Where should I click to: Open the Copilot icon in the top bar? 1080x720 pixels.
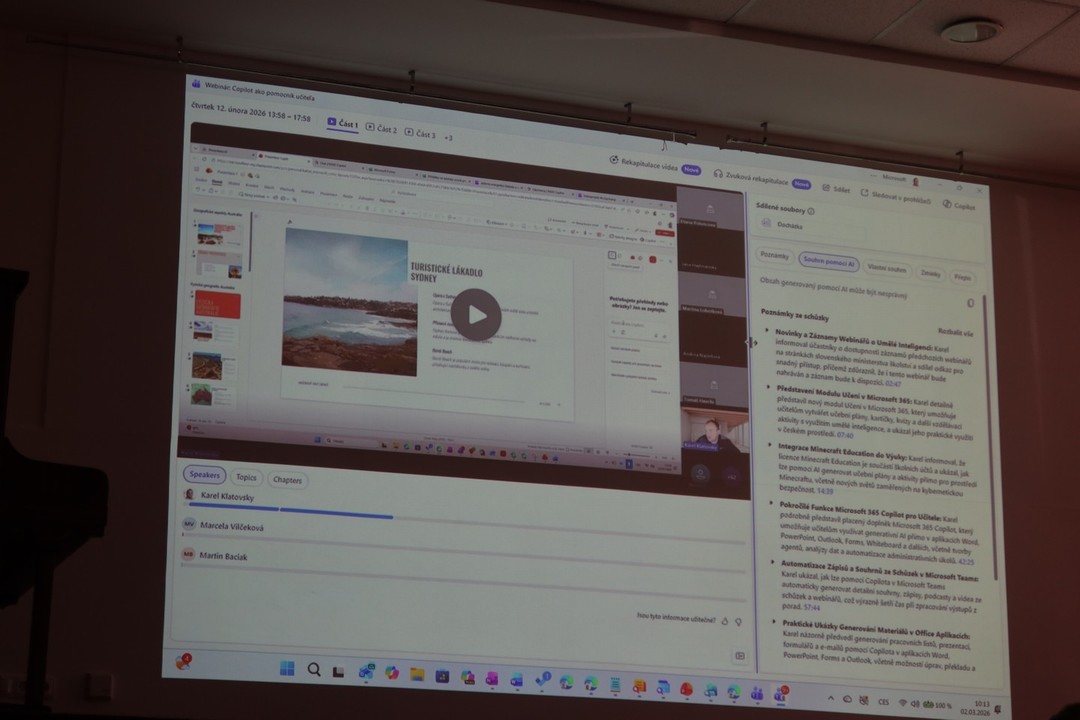point(946,204)
